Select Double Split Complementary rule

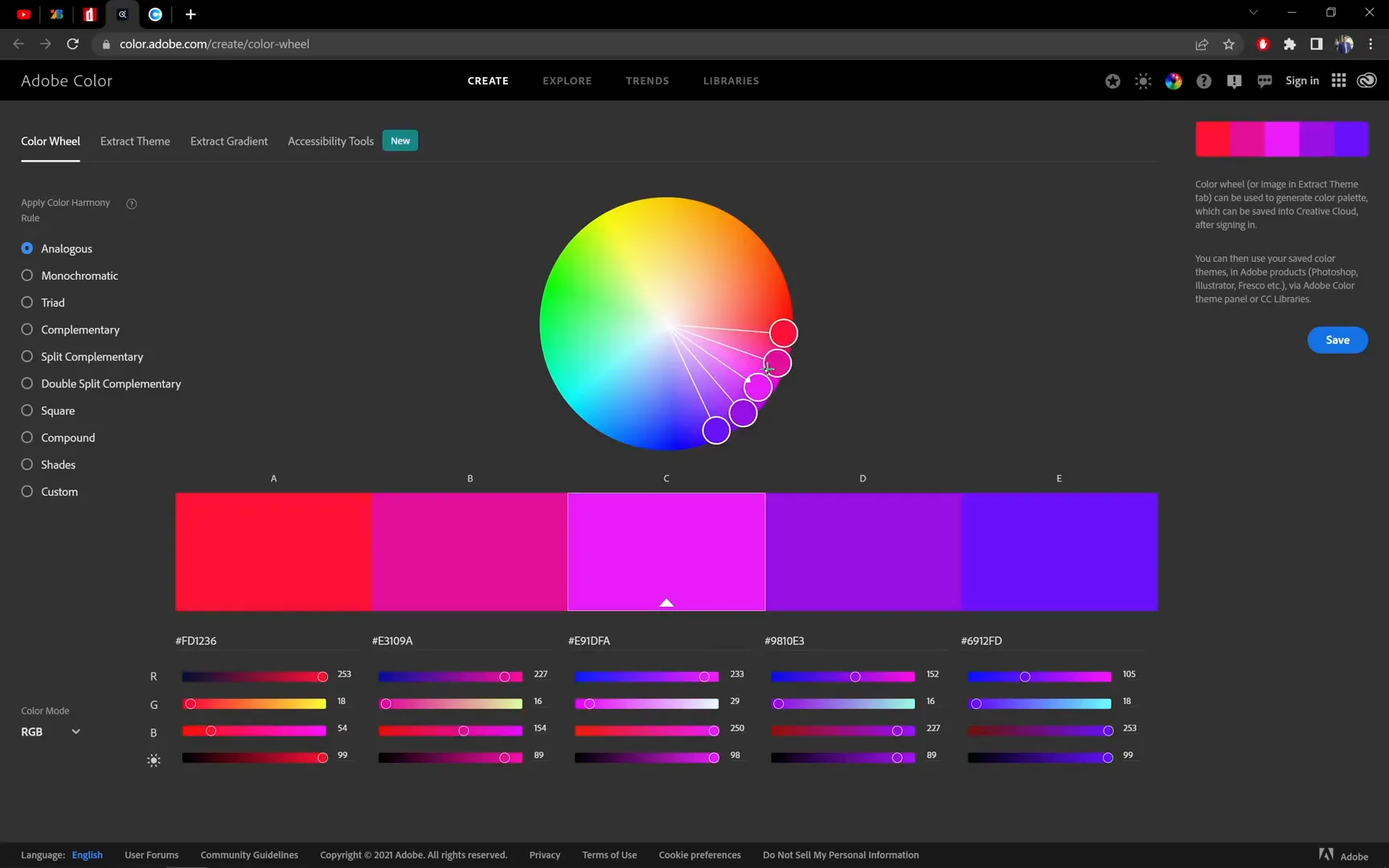point(101,383)
